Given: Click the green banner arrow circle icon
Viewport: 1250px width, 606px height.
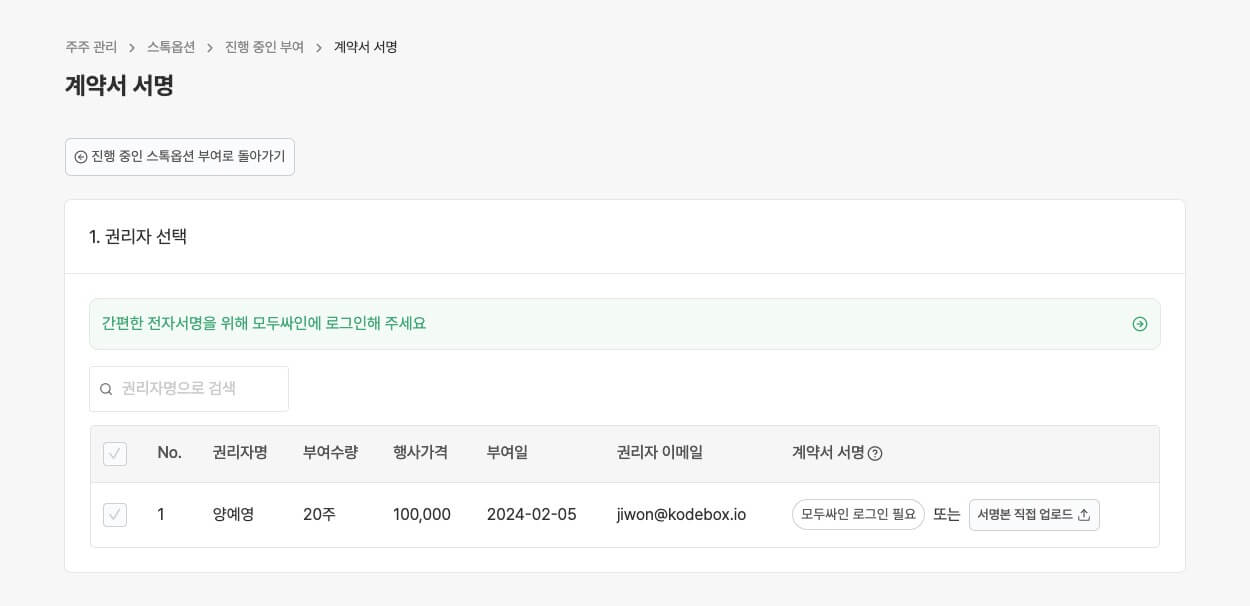Looking at the screenshot, I should pos(1139,324).
